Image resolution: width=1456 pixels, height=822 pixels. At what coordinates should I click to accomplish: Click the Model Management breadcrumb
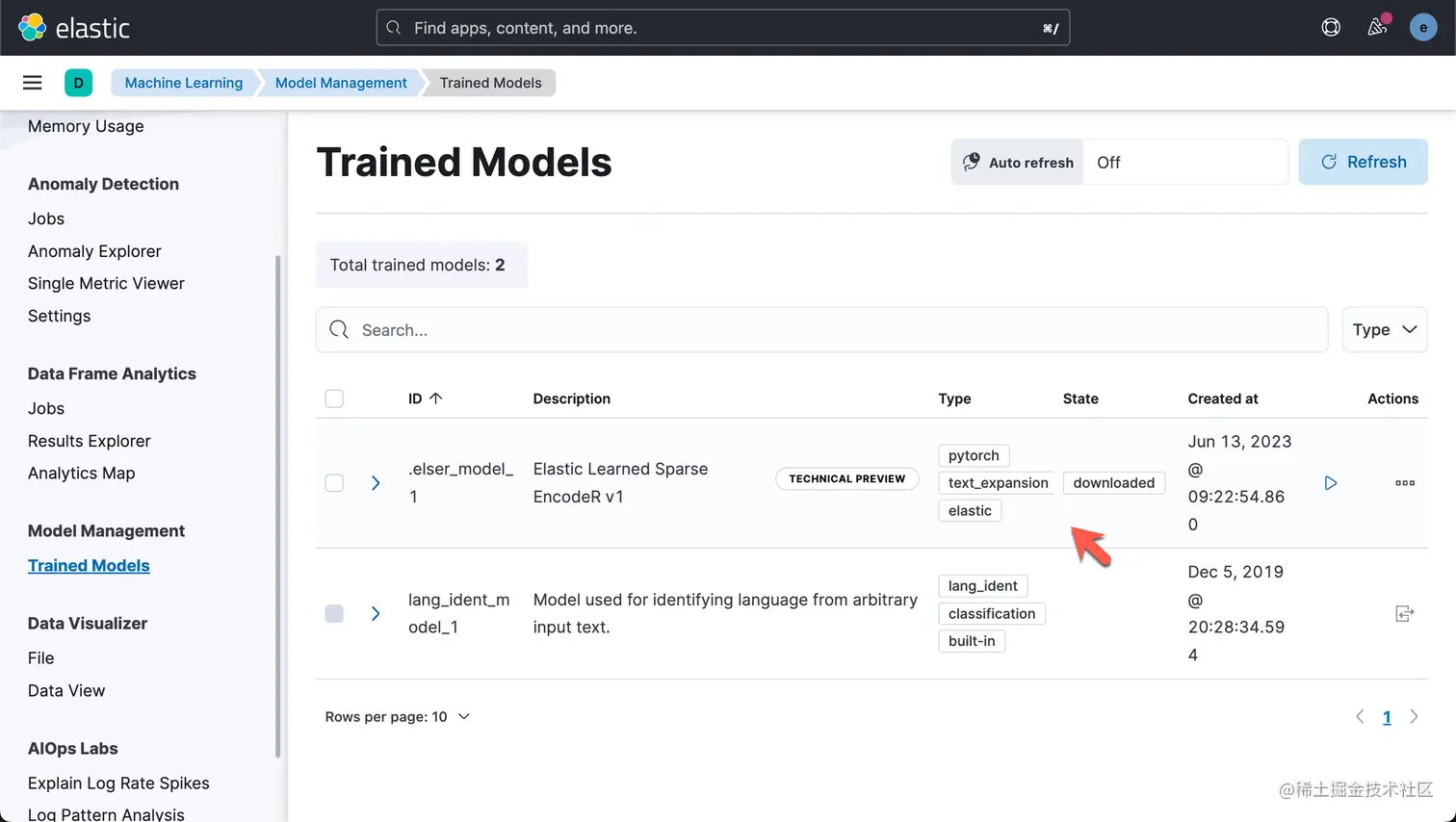341,83
